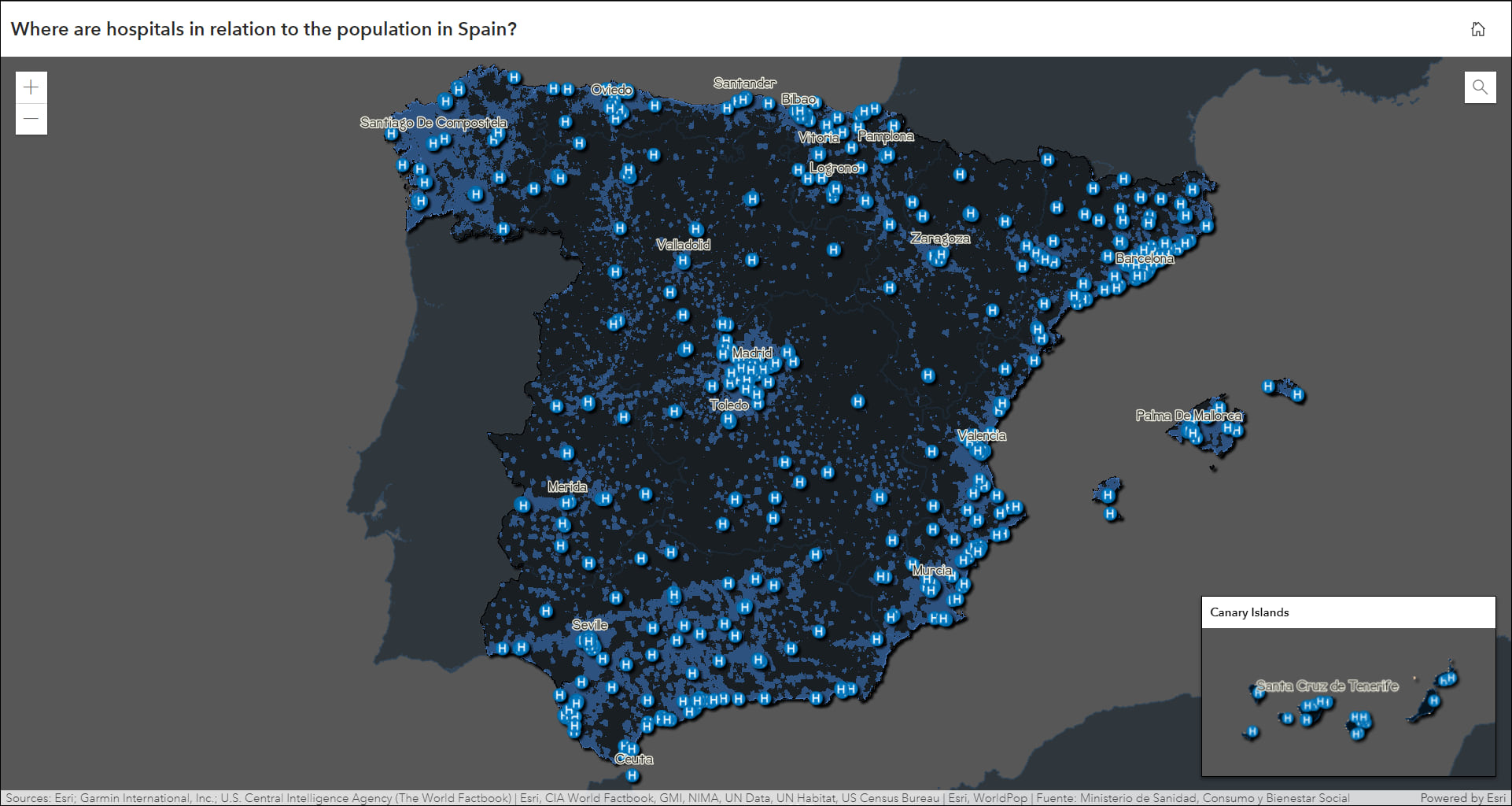Click the Santiago De Compostela label

pos(434,123)
